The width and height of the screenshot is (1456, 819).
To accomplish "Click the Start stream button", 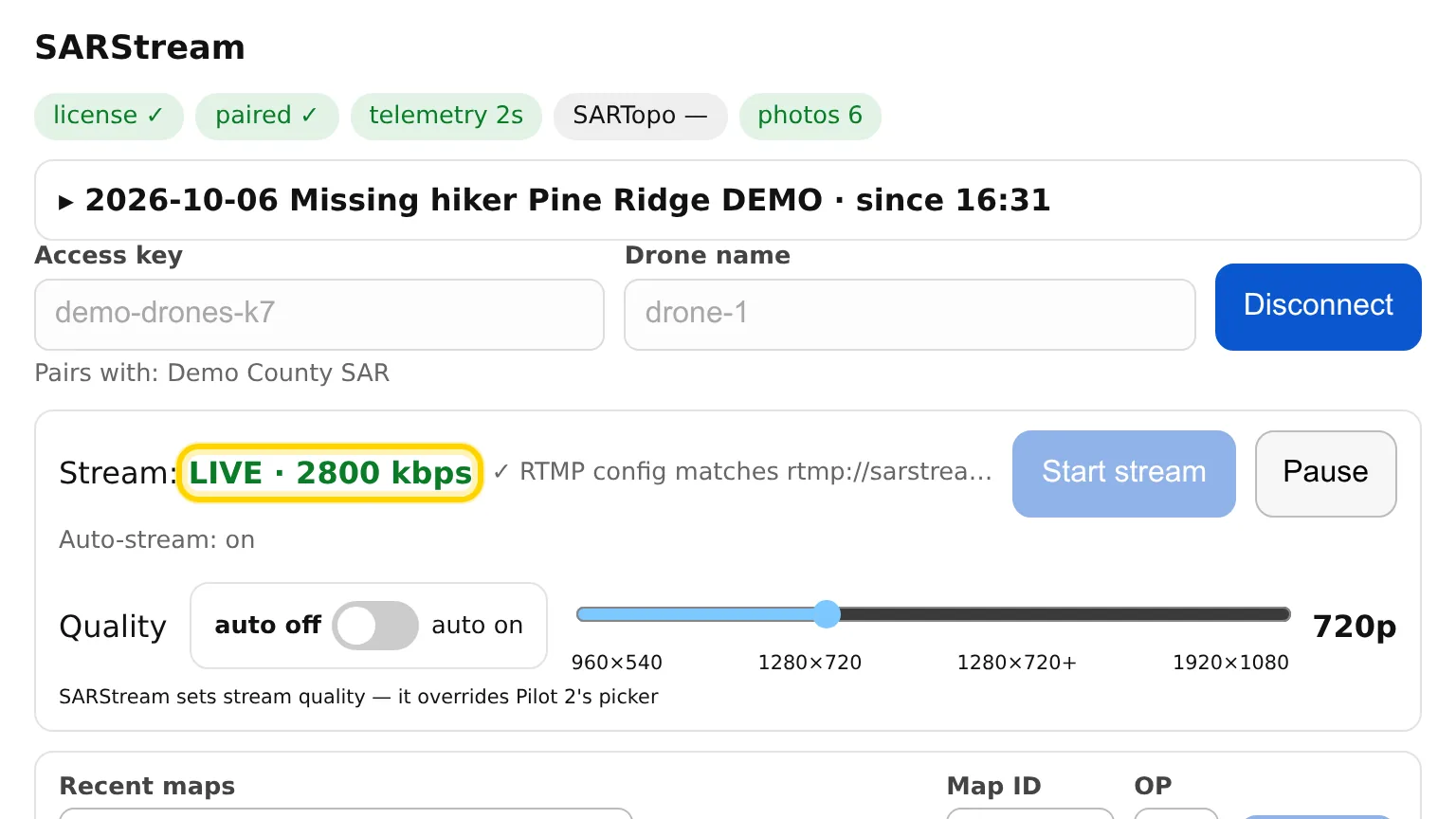I will click(x=1123, y=473).
